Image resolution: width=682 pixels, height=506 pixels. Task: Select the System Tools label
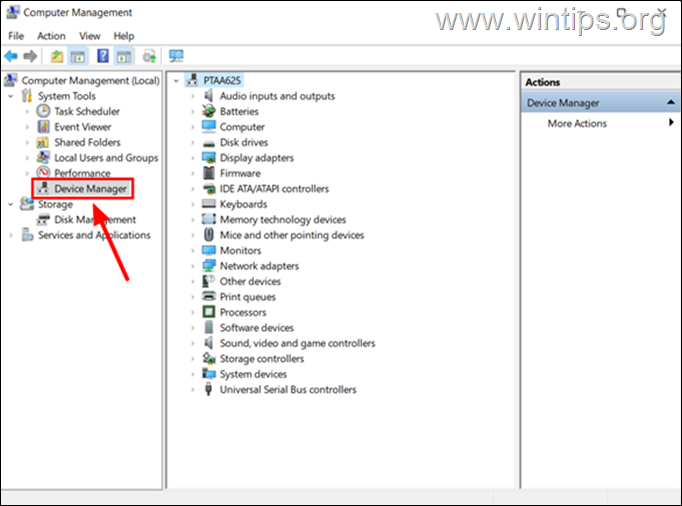point(67,96)
